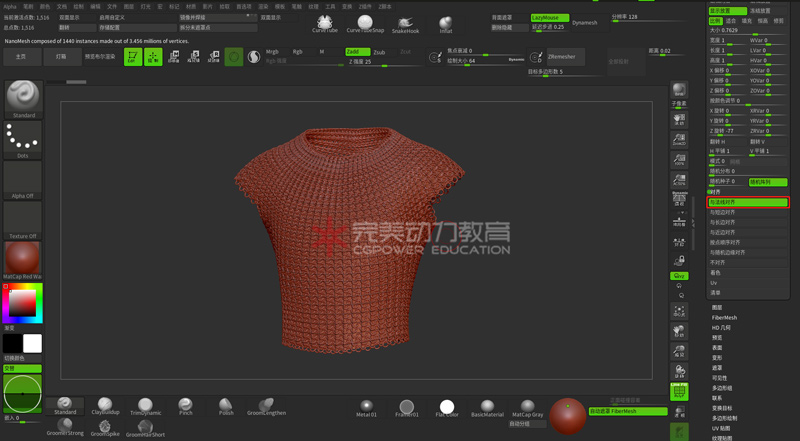This screenshot has height=441, width=800.
Task: Select the CurveTube brush icon
Action: click(x=325, y=23)
